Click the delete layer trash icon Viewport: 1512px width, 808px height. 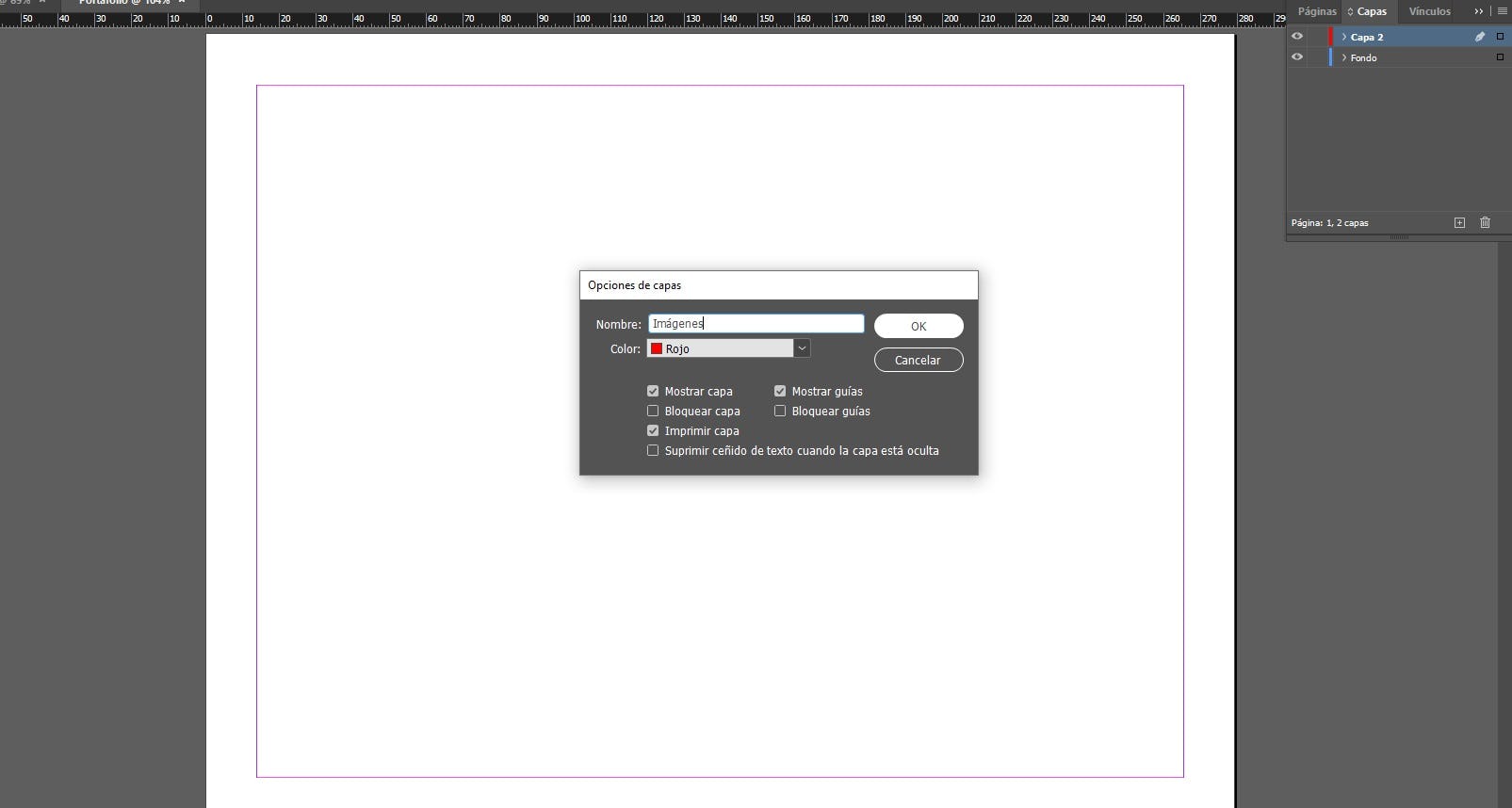(1485, 223)
